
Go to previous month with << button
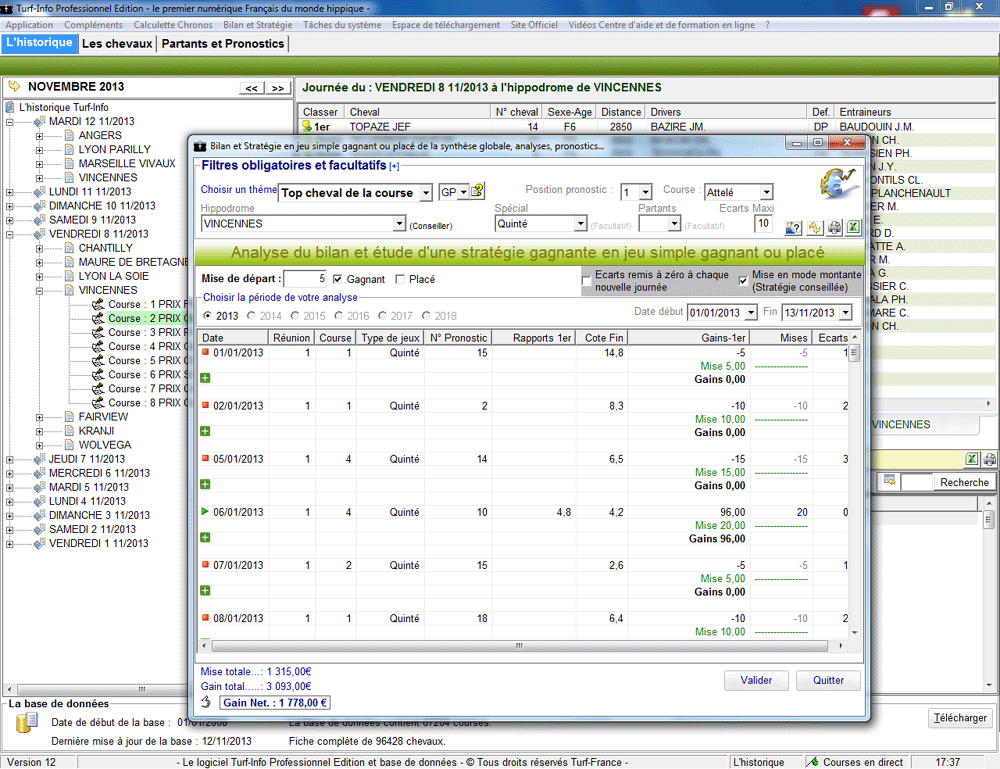coord(252,88)
